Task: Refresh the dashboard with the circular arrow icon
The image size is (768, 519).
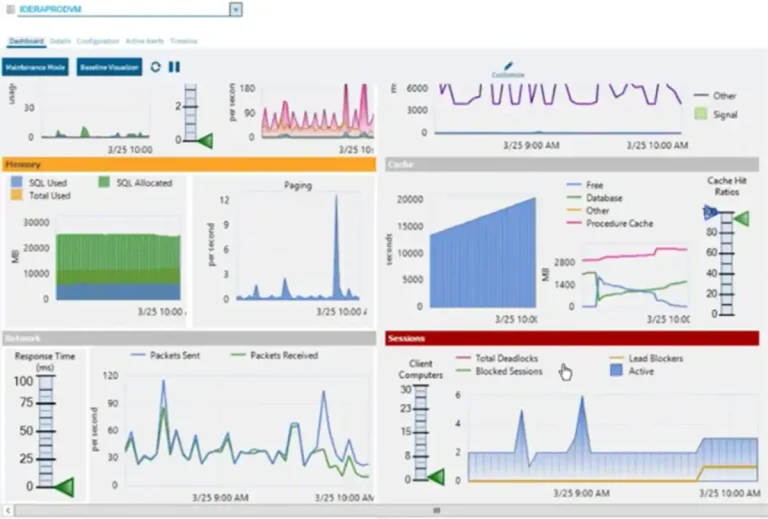Action: point(155,67)
